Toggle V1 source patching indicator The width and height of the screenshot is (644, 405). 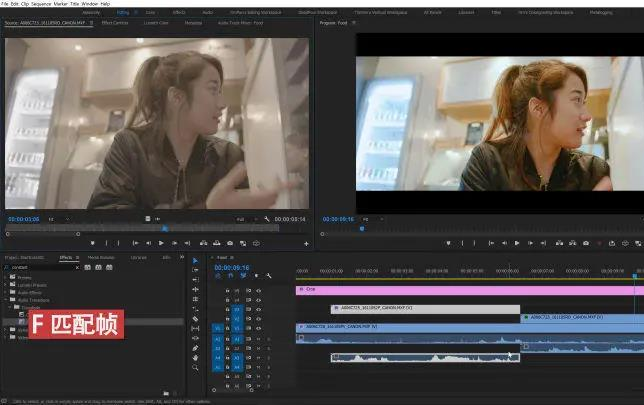point(218,328)
